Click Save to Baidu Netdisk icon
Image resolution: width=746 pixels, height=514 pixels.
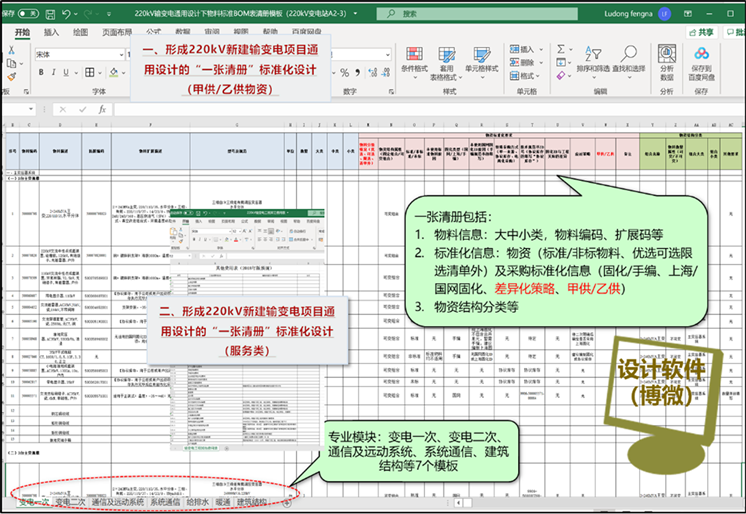[700, 62]
